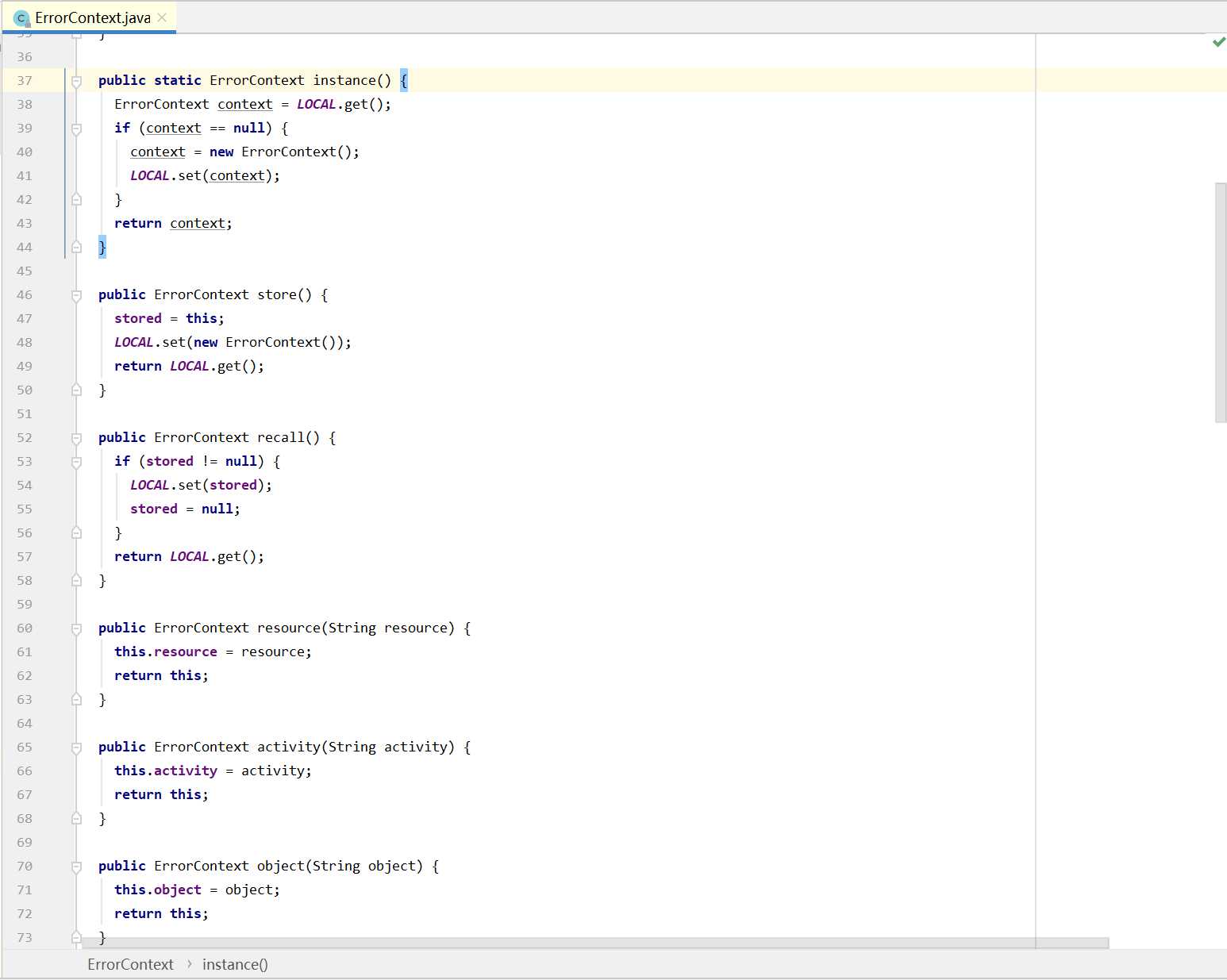Click 'resource(String resource)' method signature
Screen dimensions: 1227x980
pyautogui.click(x=356, y=628)
